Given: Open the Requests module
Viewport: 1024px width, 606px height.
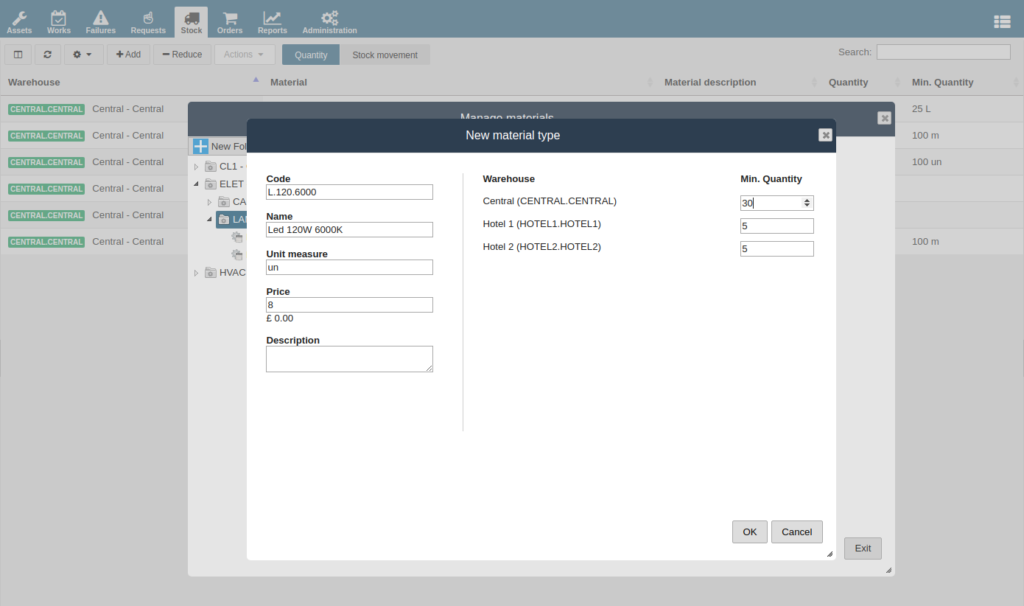Looking at the screenshot, I should pos(147,20).
